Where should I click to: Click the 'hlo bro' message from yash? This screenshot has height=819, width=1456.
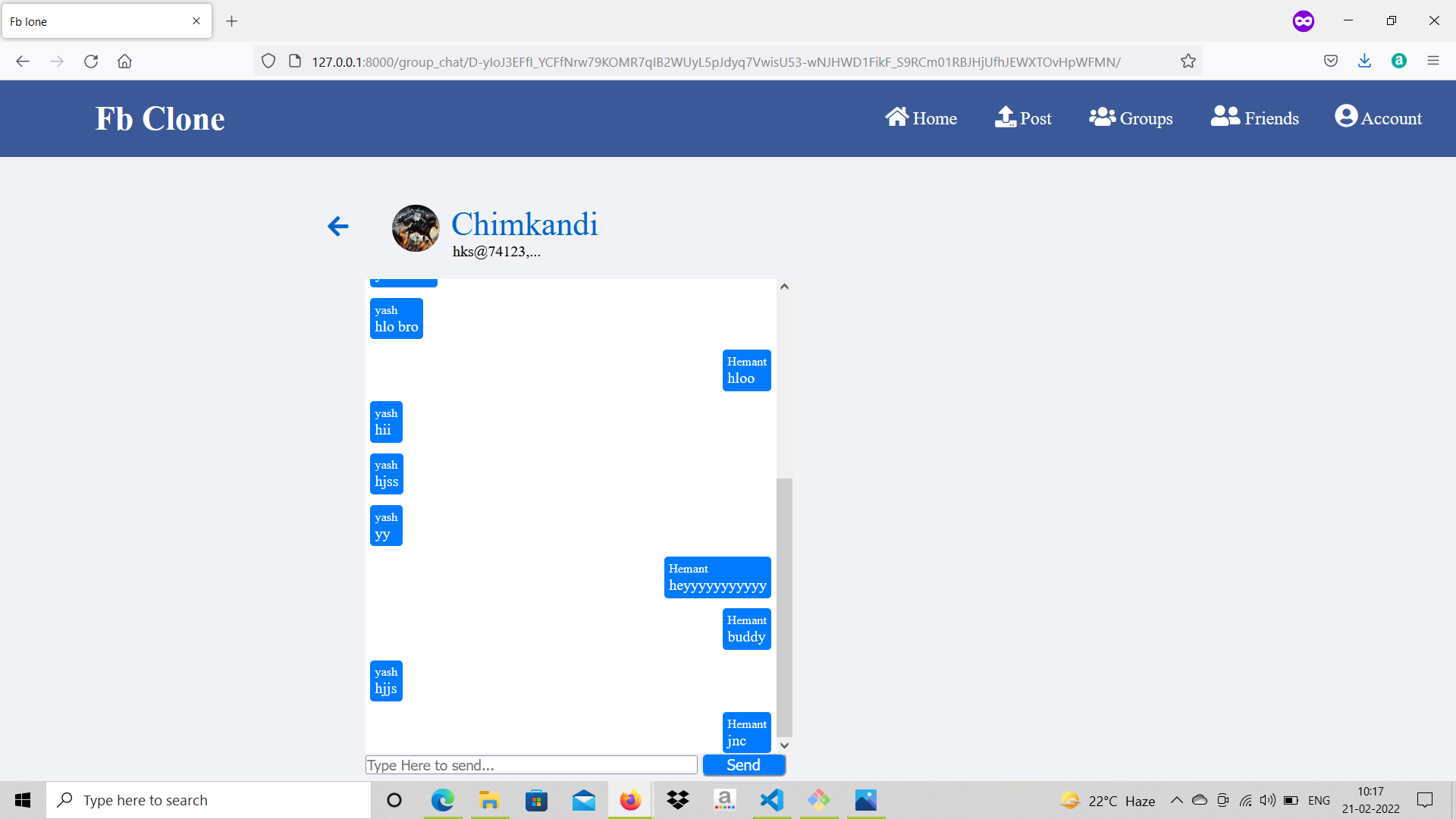397,318
